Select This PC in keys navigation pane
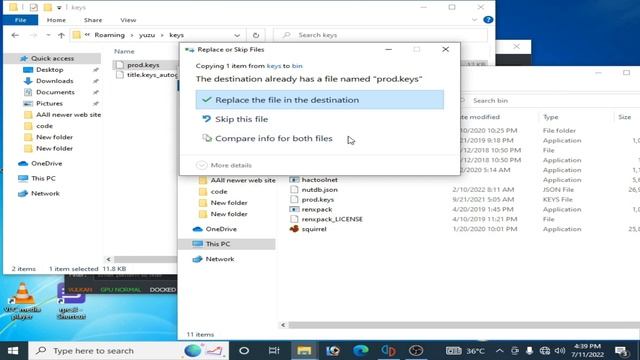The image size is (640, 360). point(43,178)
